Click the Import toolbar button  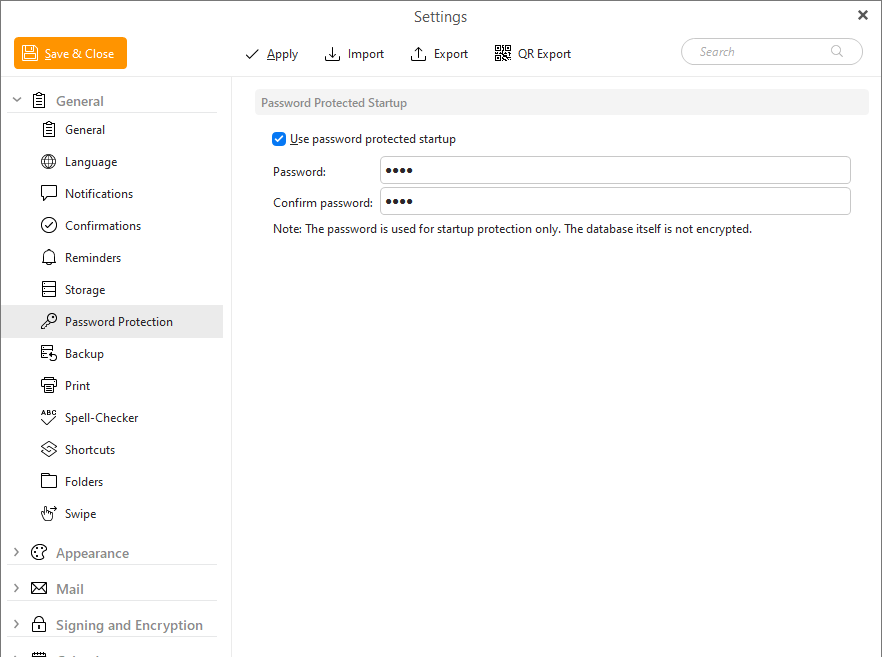point(354,54)
